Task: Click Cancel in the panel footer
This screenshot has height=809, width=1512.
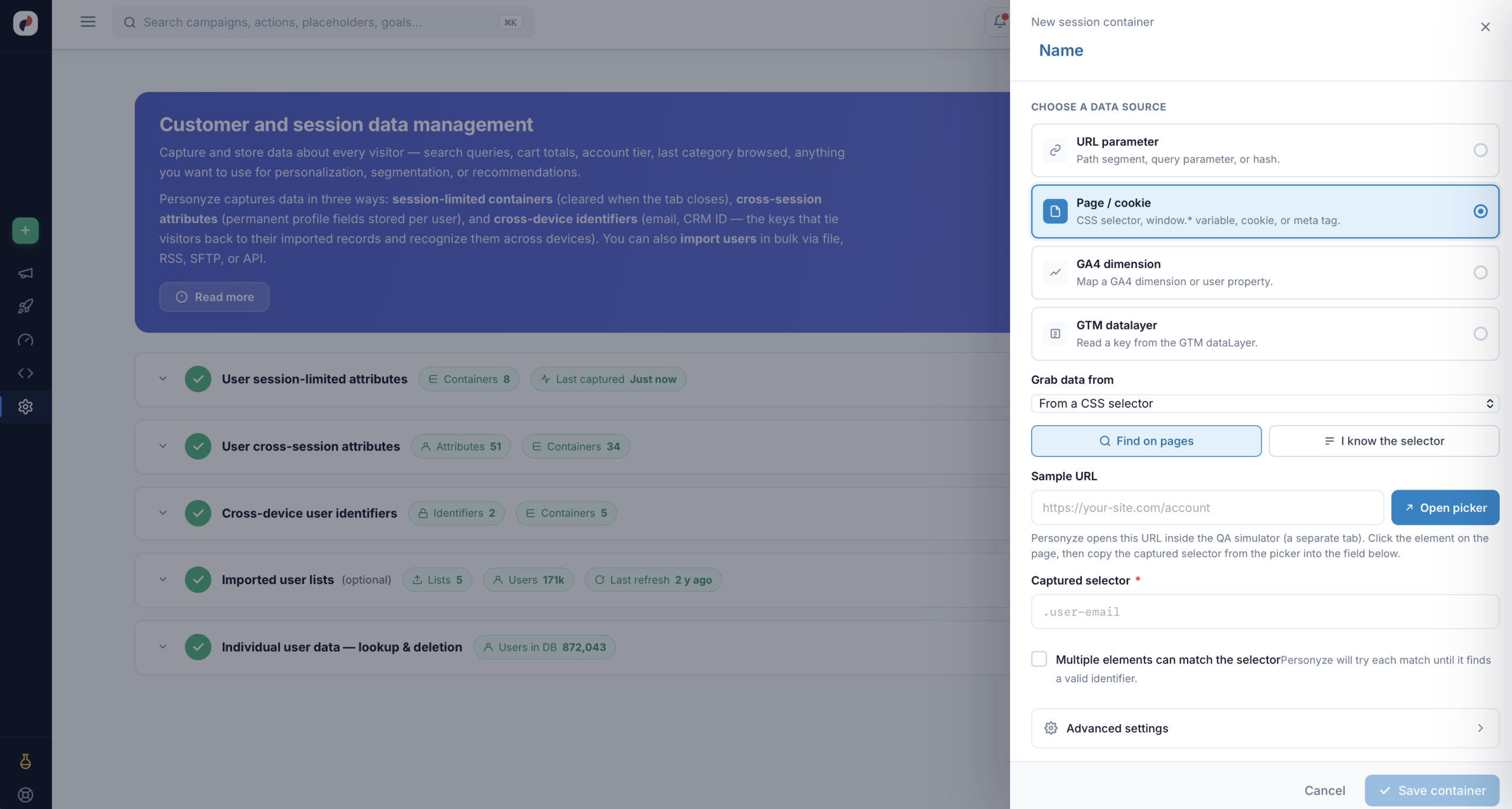Action: click(x=1325, y=791)
